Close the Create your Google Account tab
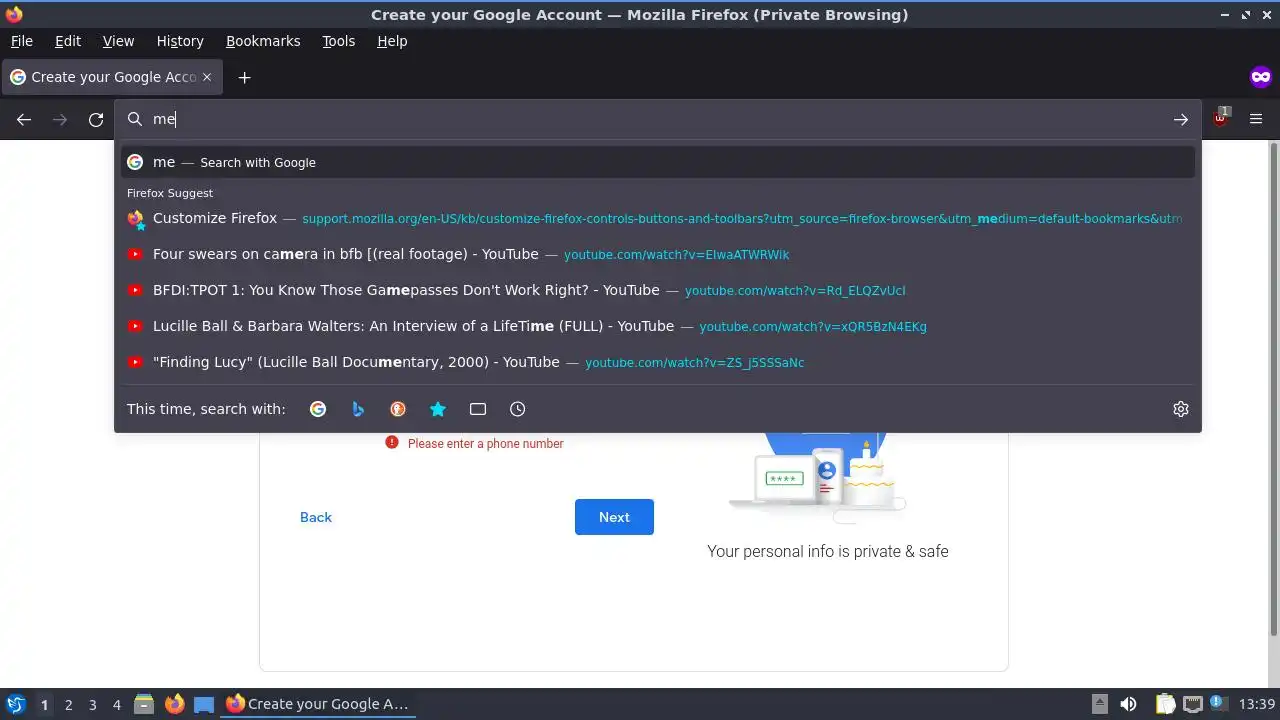The width and height of the screenshot is (1280, 720). click(x=207, y=77)
